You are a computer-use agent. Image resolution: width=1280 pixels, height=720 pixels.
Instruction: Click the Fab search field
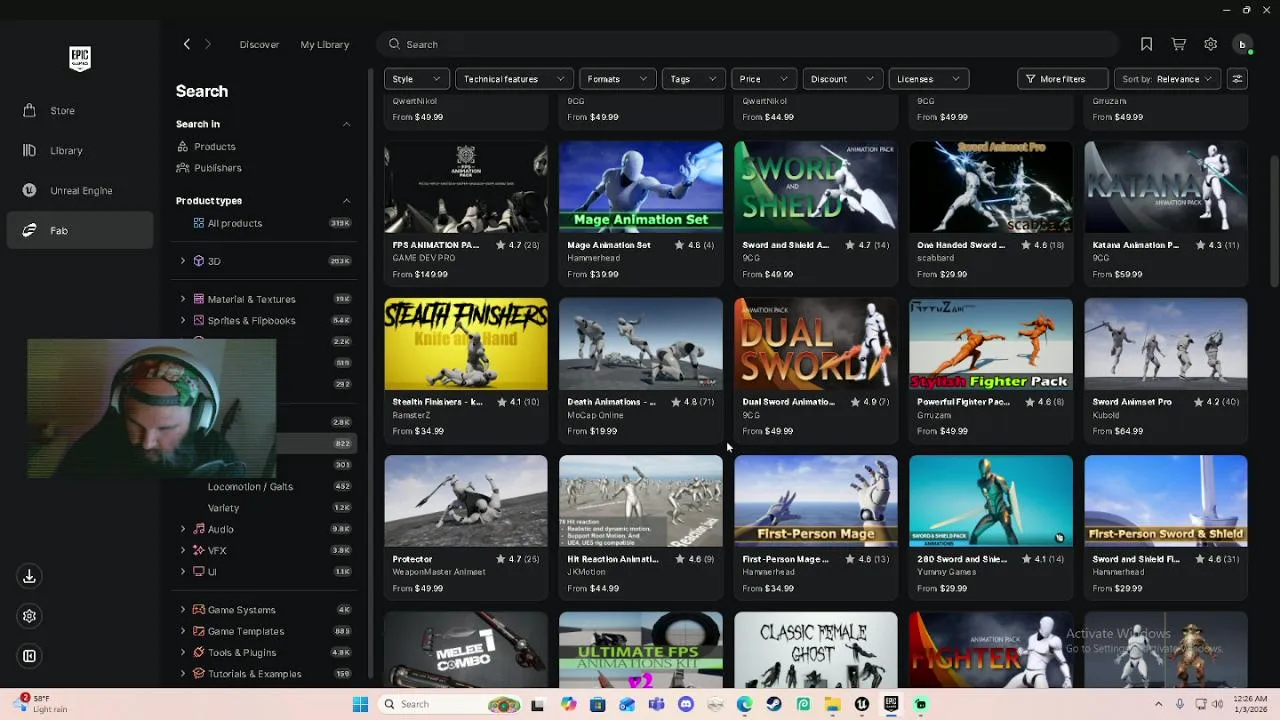pos(748,44)
